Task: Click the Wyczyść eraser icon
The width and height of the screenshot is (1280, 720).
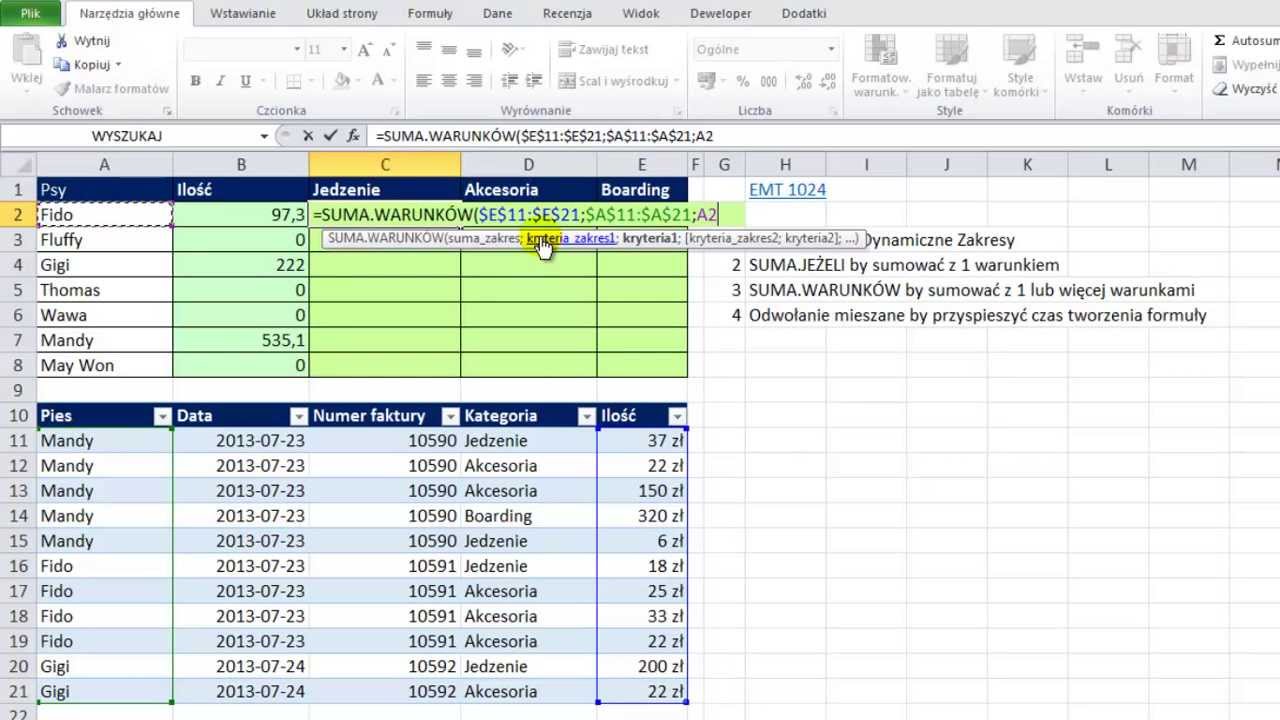Action: [x=1220, y=89]
